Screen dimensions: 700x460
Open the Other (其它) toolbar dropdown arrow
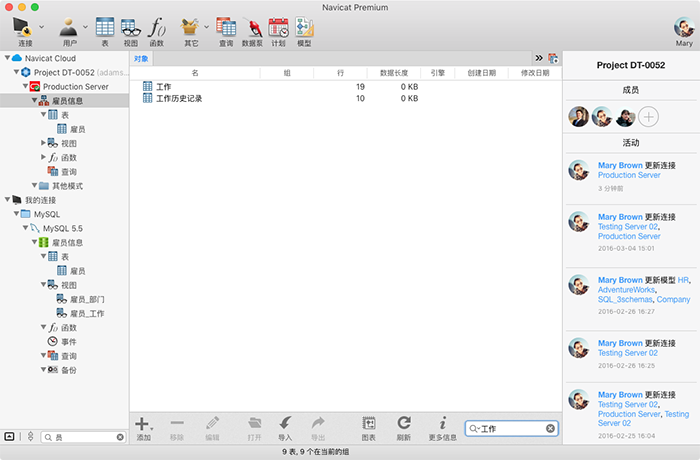coord(206,27)
